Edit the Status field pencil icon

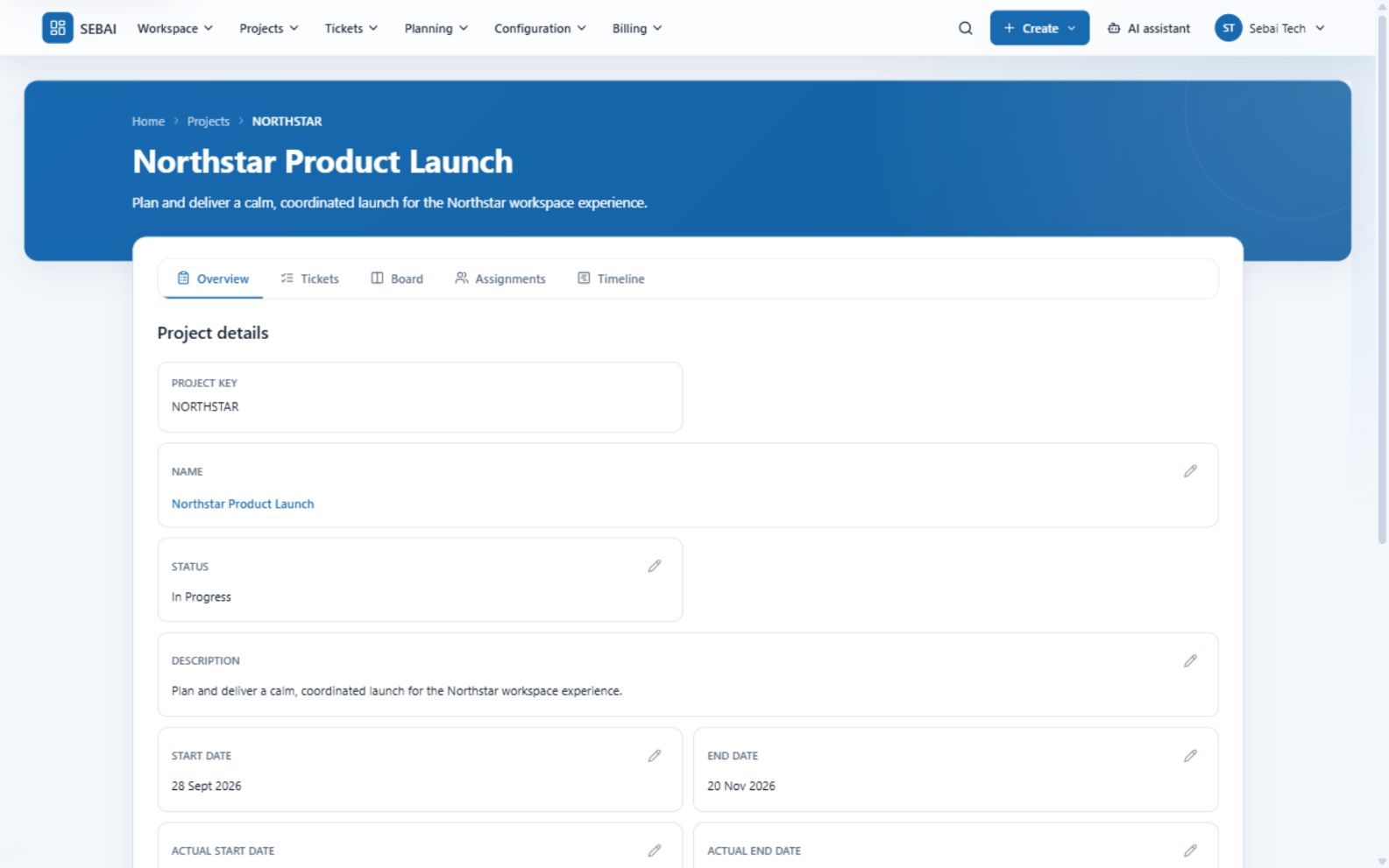click(655, 566)
